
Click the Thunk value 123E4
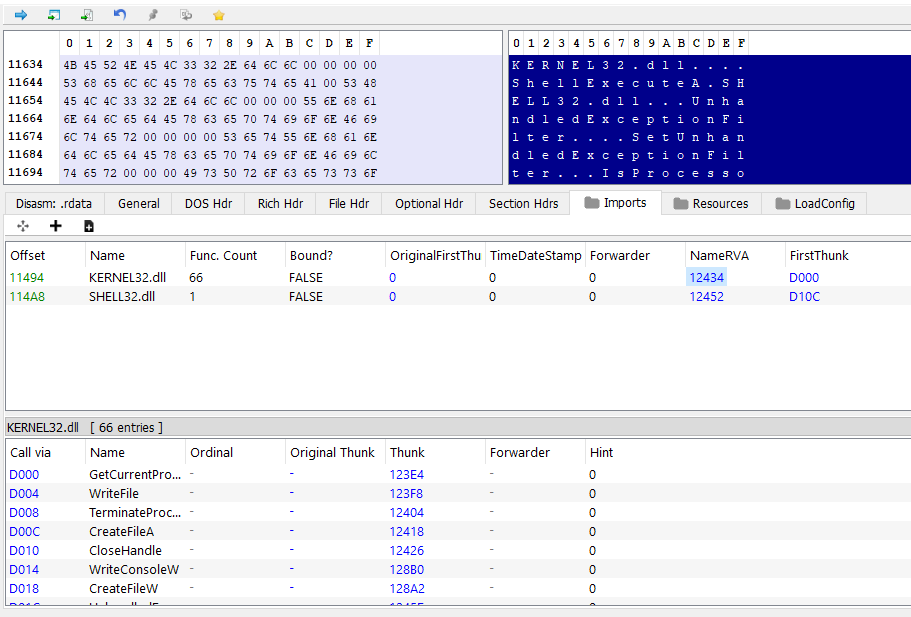[407, 475]
